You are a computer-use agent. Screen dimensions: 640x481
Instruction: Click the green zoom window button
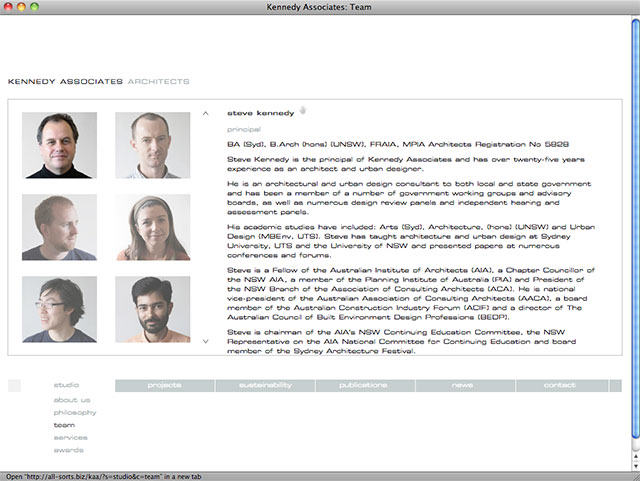(34, 7)
